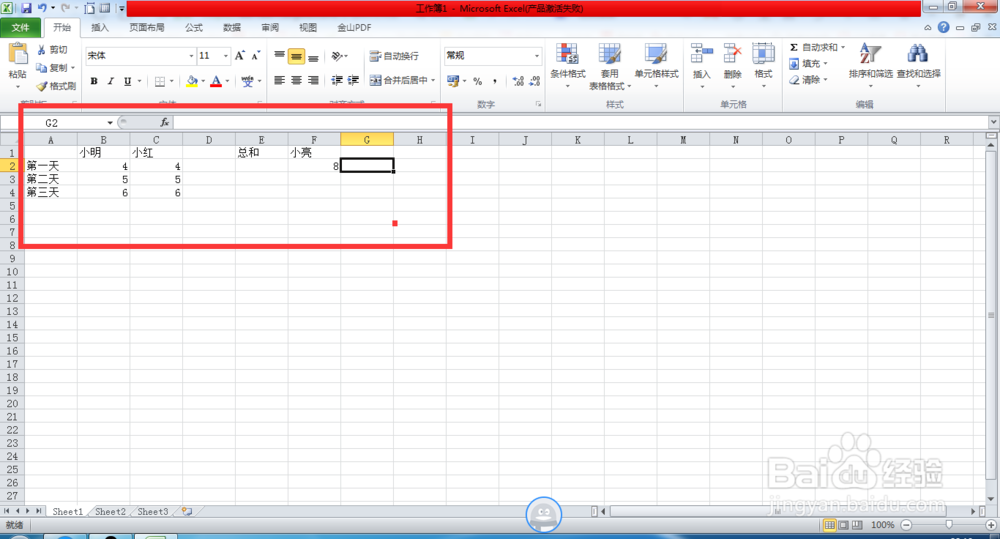Image resolution: width=1000 pixels, height=539 pixels.
Task: Switch to the 数据 Data tab
Action: [232, 27]
